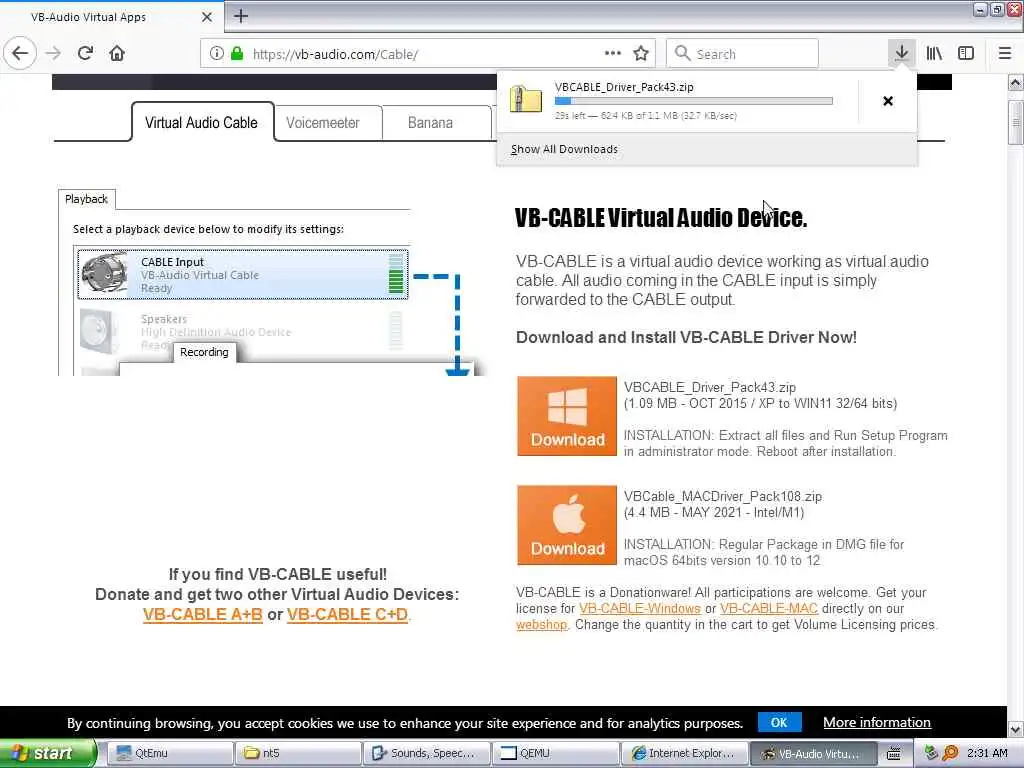Open page actions three-dot menu
The width and height of the screenshot is (1024, 768).
click(x=613, y=54)
